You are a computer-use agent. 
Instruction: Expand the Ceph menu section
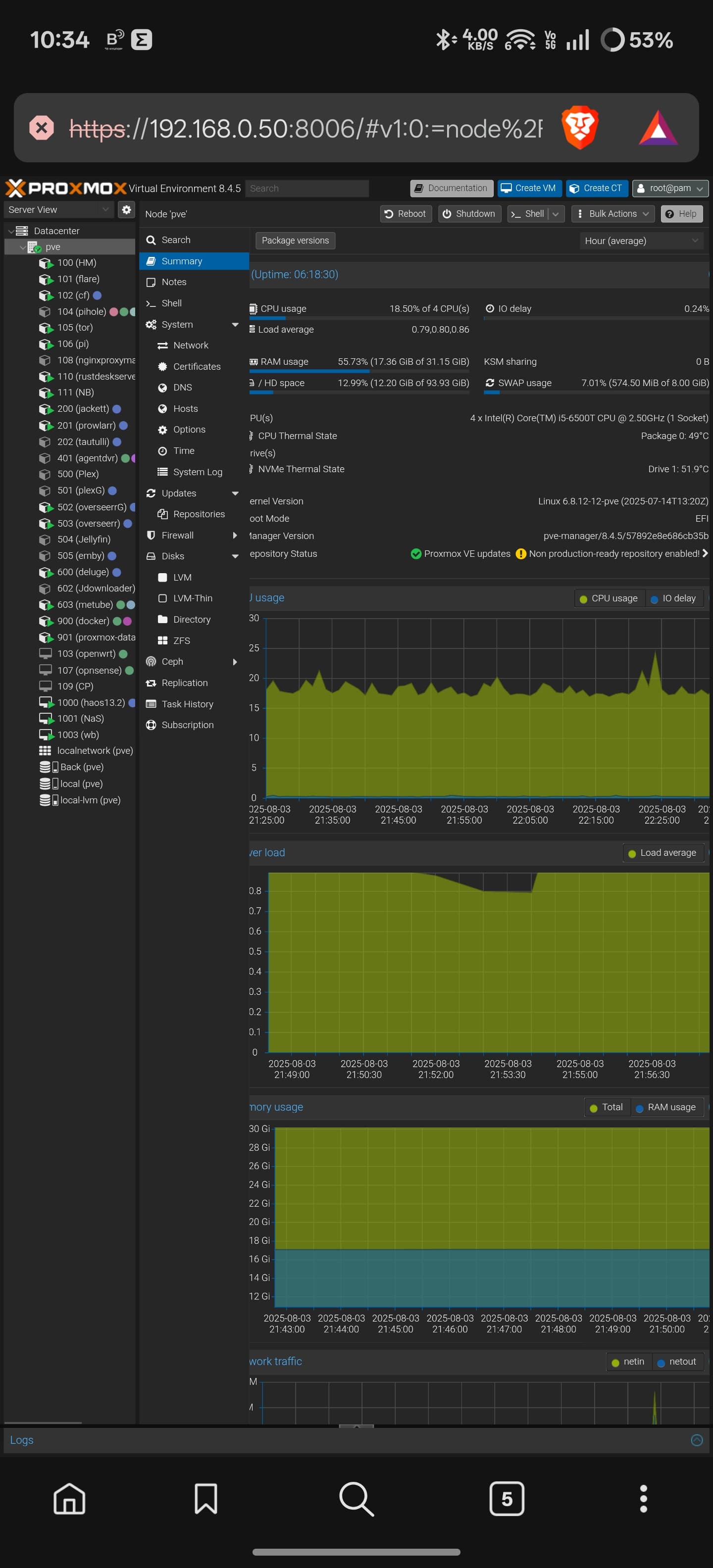(235, 662)
